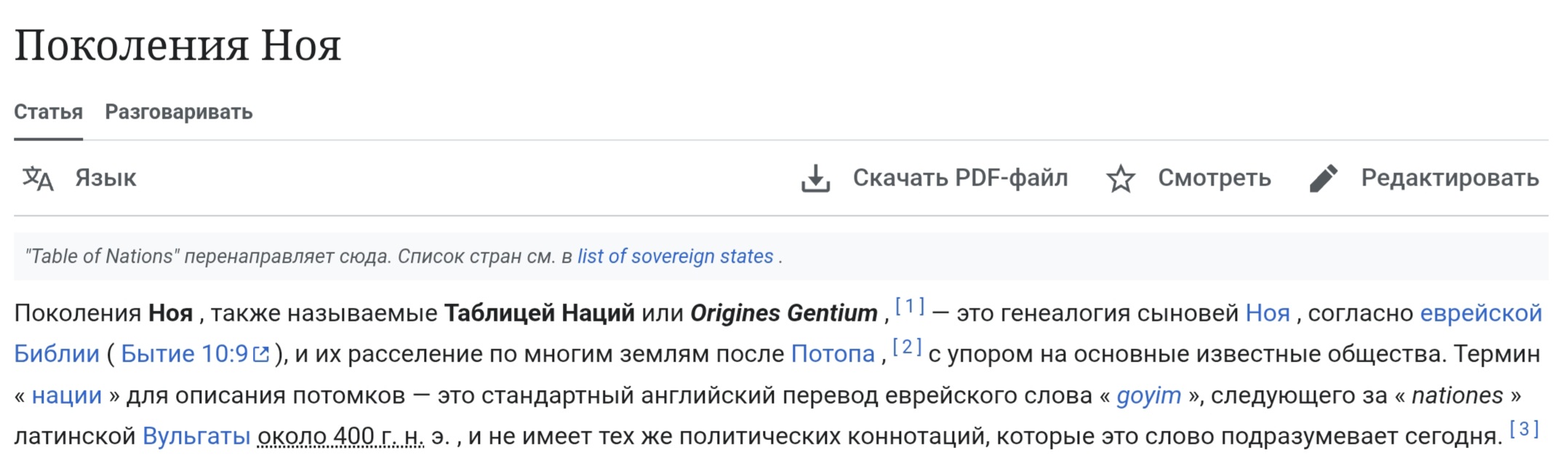Follow the goyim italic link
Image resolution: width=1568 pixels, height=464 pixels.
point(1148,396)
